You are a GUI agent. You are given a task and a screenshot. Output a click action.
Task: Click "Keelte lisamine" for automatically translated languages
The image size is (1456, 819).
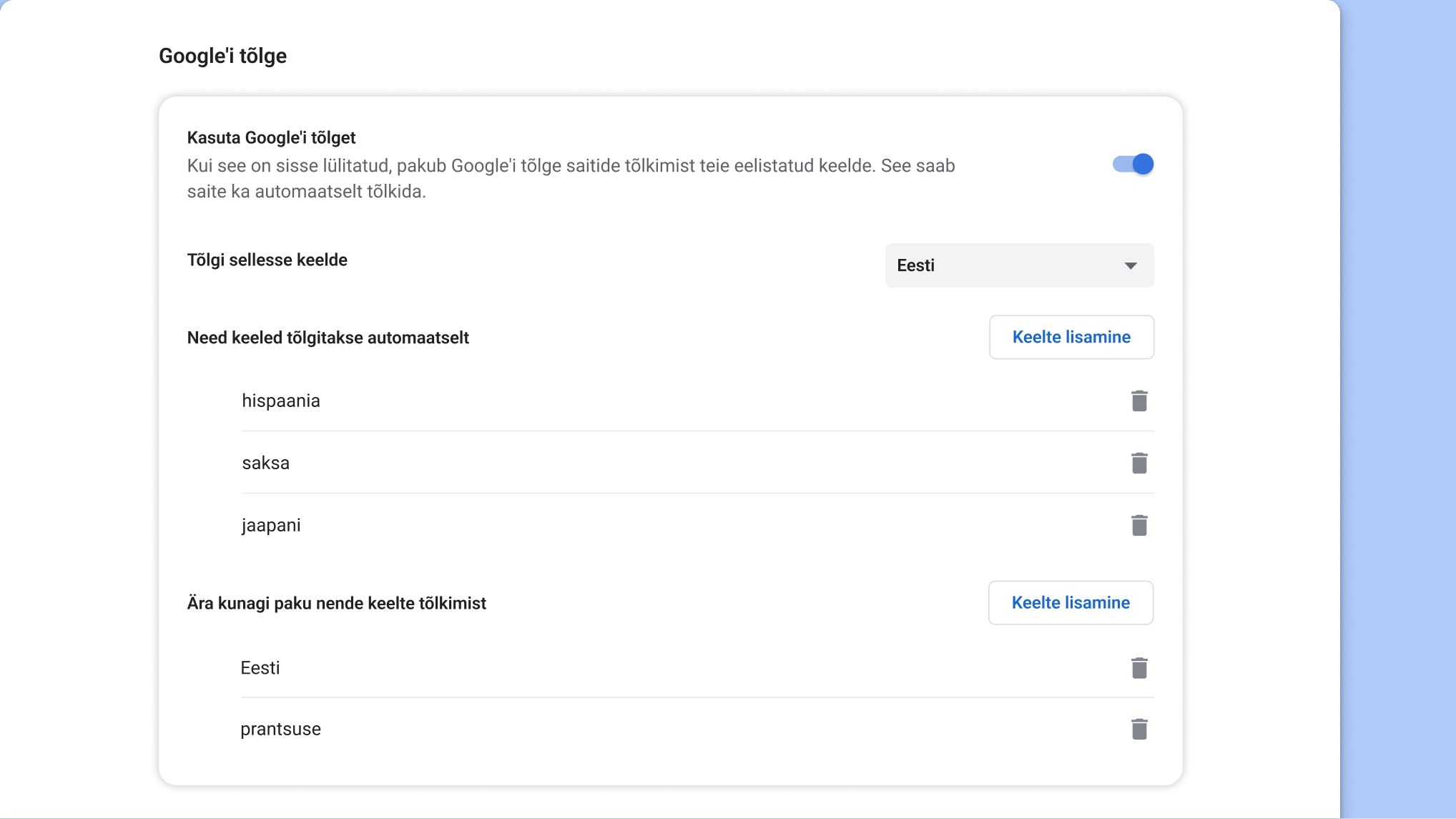pos(1071,337)
